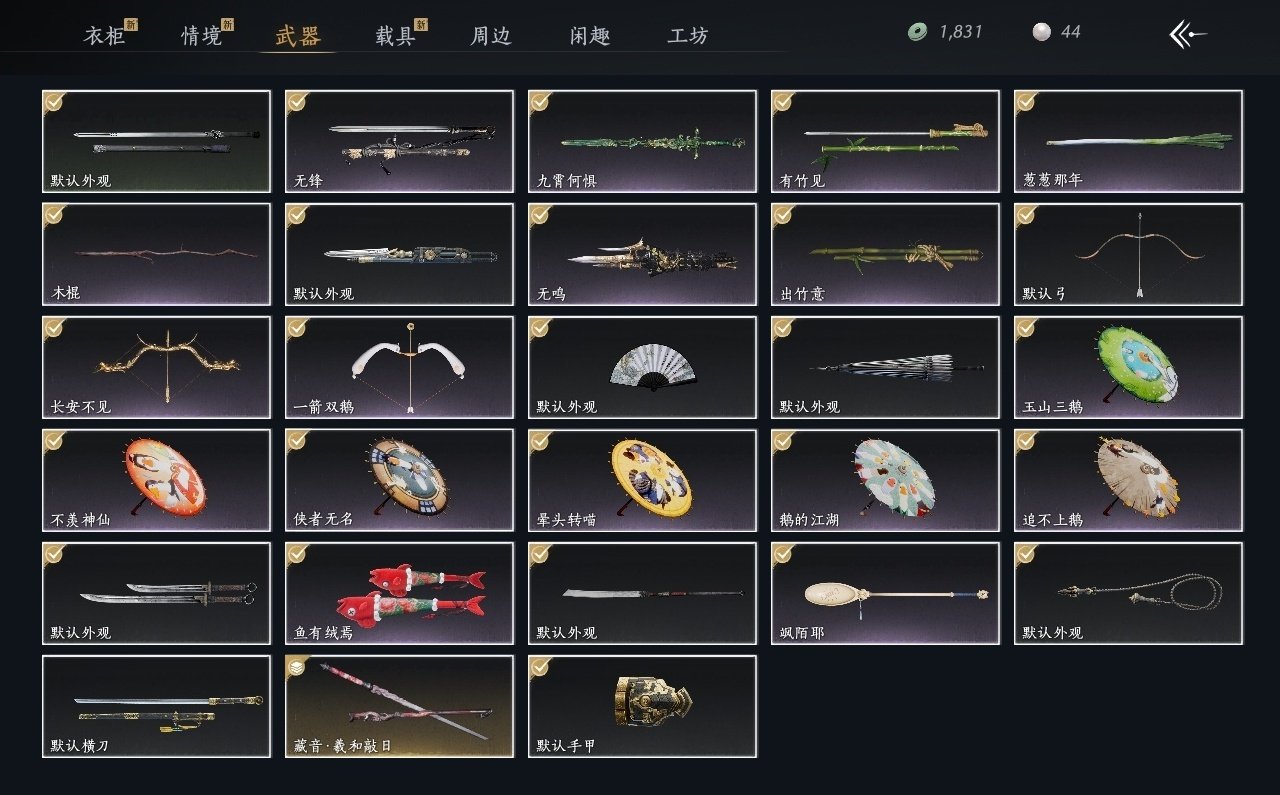This screenshot has height=795, width=1280.
Task: Select the 玉山三鹅 green umbrella skin
Action: coord(1129,368)
